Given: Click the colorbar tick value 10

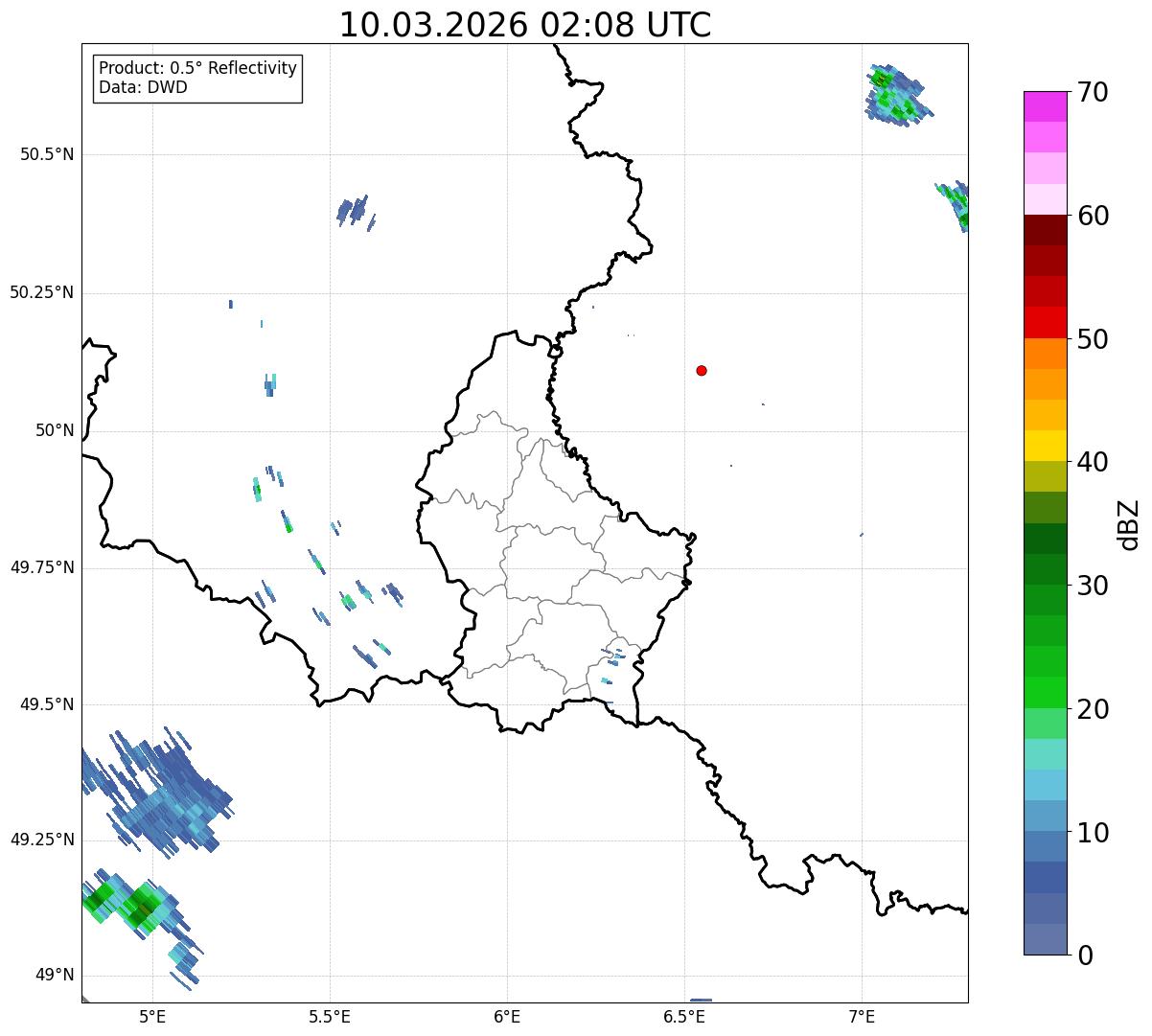Looking at the screenshot, I should 1093,833.
